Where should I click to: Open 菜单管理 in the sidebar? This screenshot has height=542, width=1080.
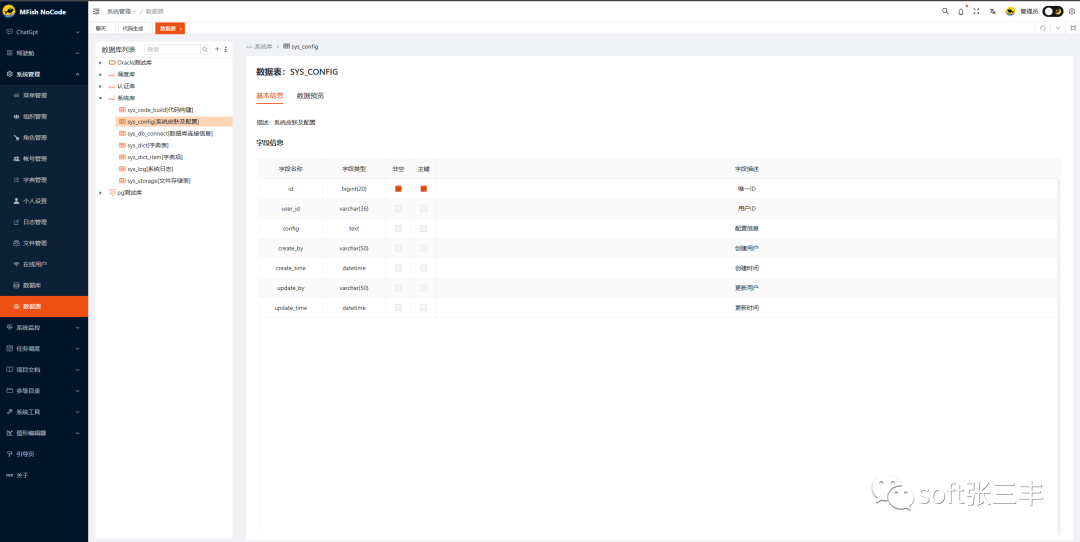tap(44, 95)
